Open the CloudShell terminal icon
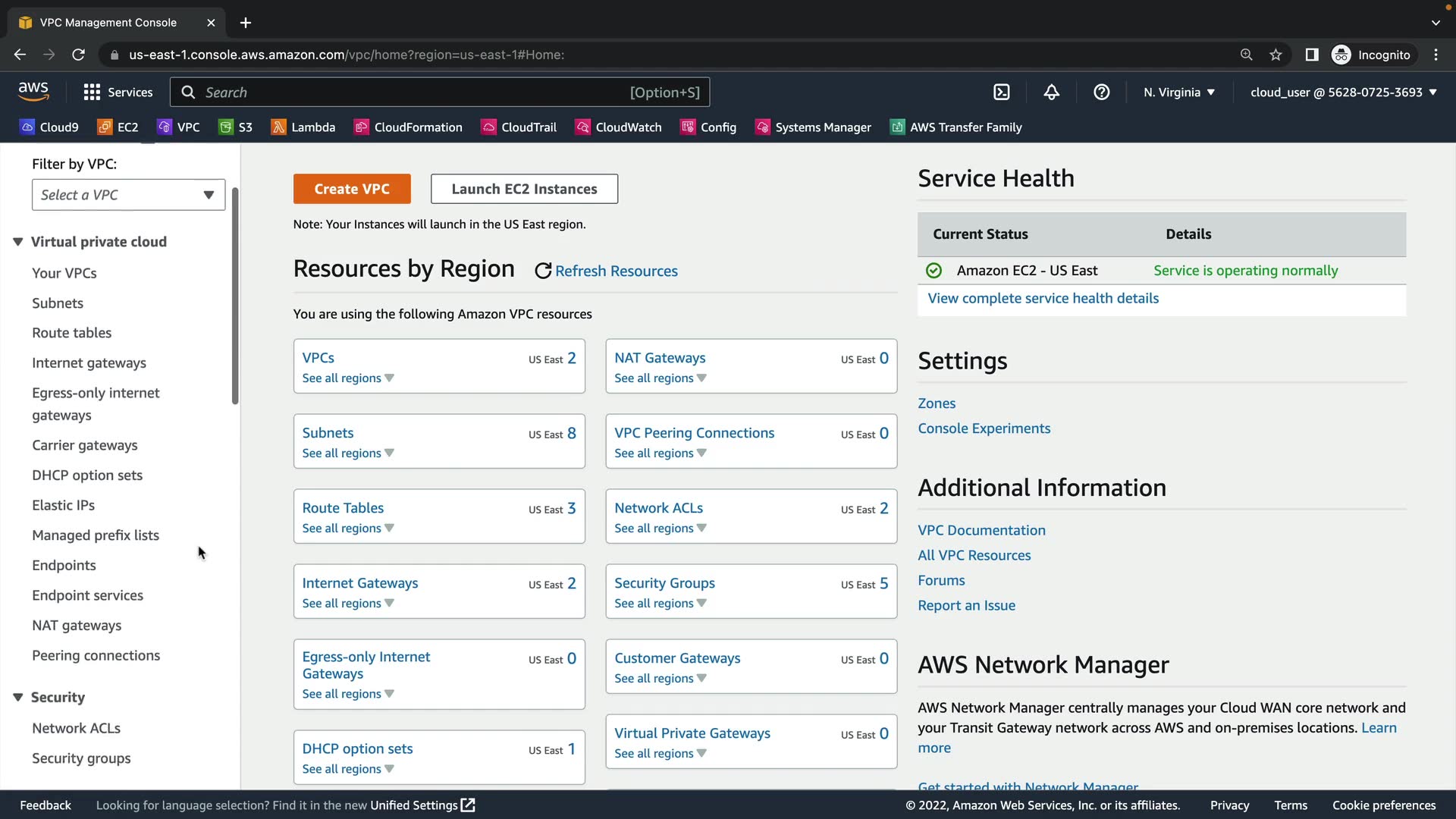The width and height of the screenshot is (1456, 819). pos(1001,93)
